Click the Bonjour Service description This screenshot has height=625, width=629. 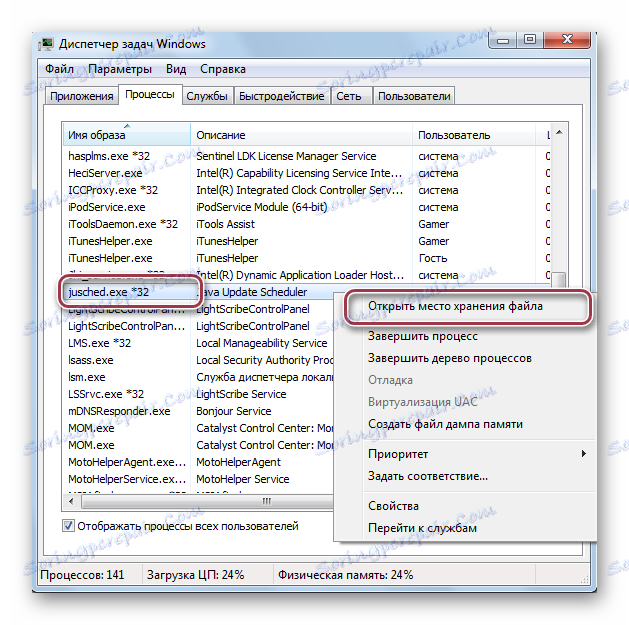point(233,412)
